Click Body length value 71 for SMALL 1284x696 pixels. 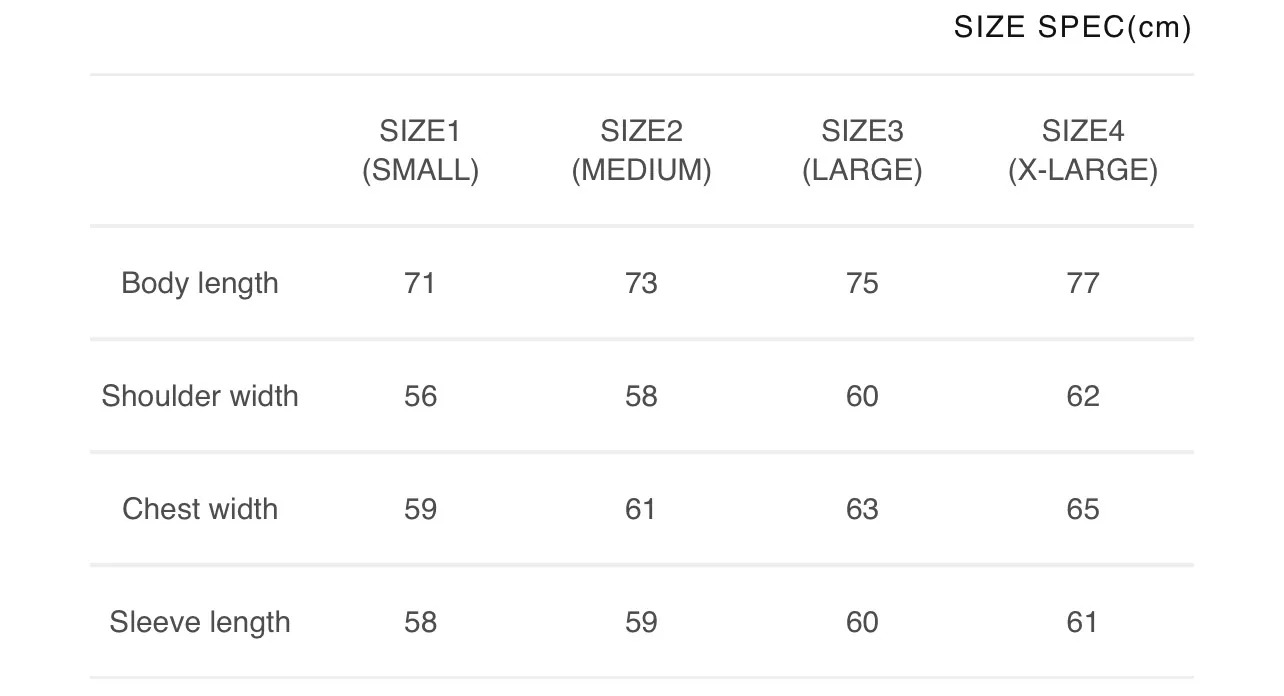(420, 283)
